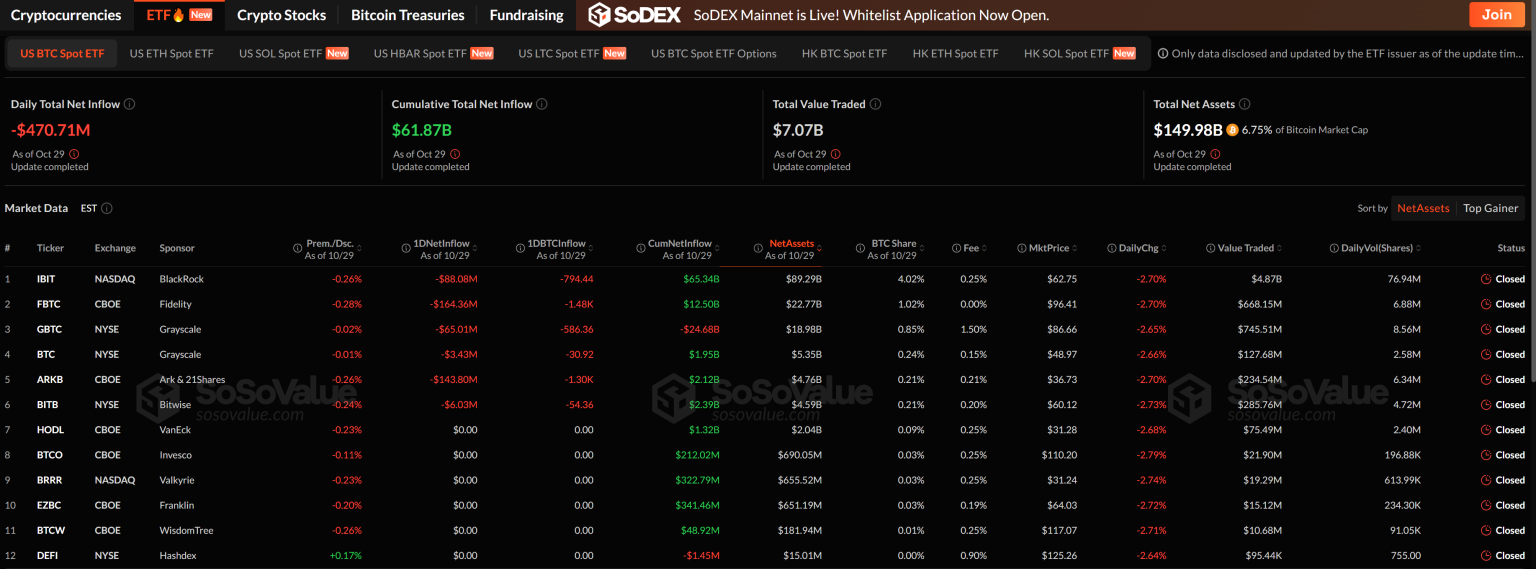Sort table by Prem./Dsc. column arrows
This screenshot has height=569, width=1536.
tap(360, 248)
